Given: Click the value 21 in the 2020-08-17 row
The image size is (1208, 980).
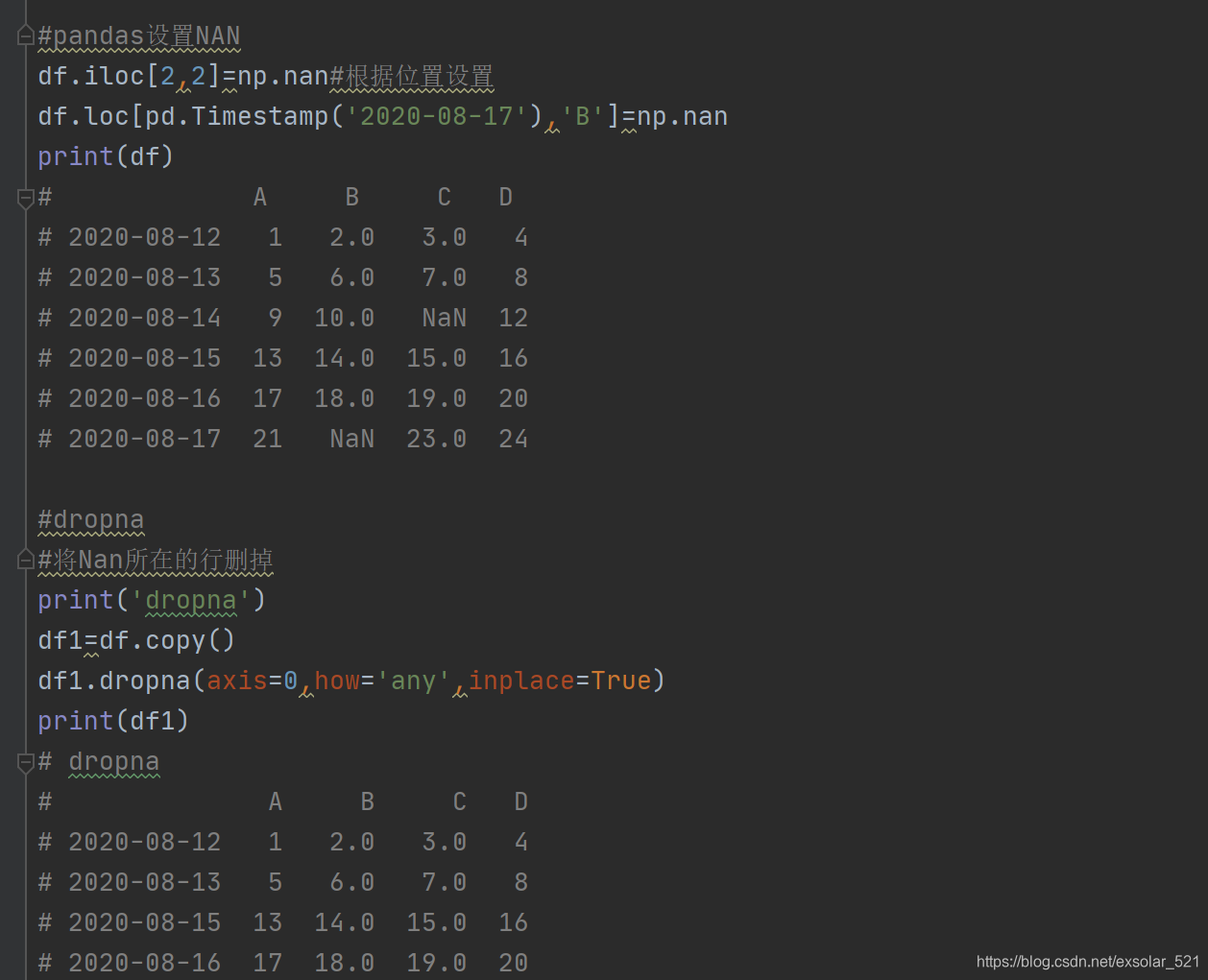Looking at the screenshot, I should (x=268, y=440).
